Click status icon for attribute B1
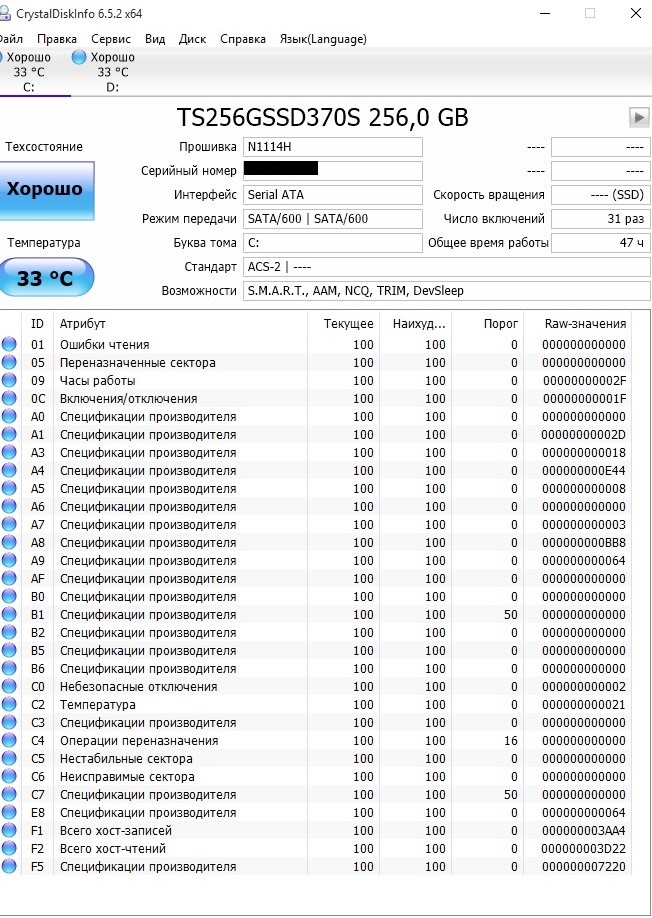Image resolution: width=652 pixels, height=918 pixels. tap(9, 615)
